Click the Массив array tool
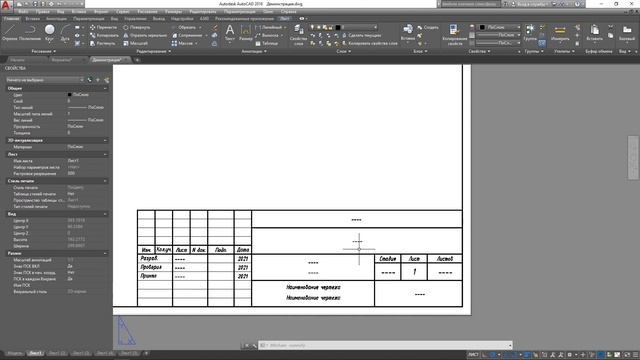Screen dimensions: 640x360 [182, 43]
